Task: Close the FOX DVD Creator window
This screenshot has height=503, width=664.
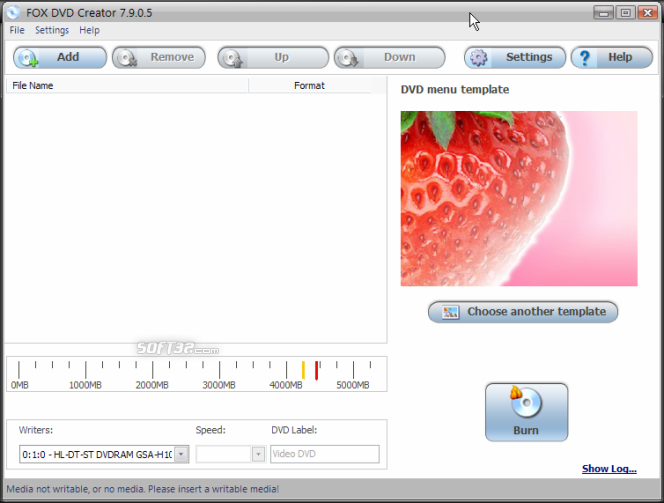Action: pos(647,13)
